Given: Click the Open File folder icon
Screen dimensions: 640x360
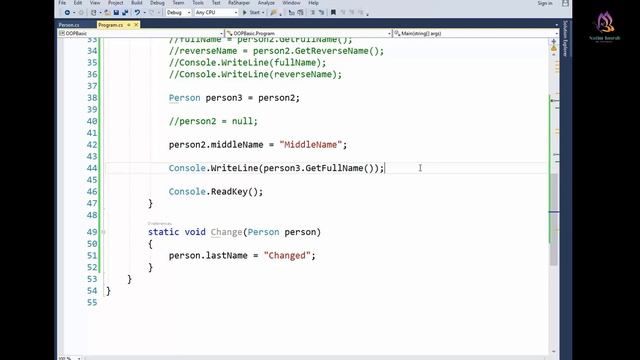Looking at the screenshot, I should click(x=107, y=13).
